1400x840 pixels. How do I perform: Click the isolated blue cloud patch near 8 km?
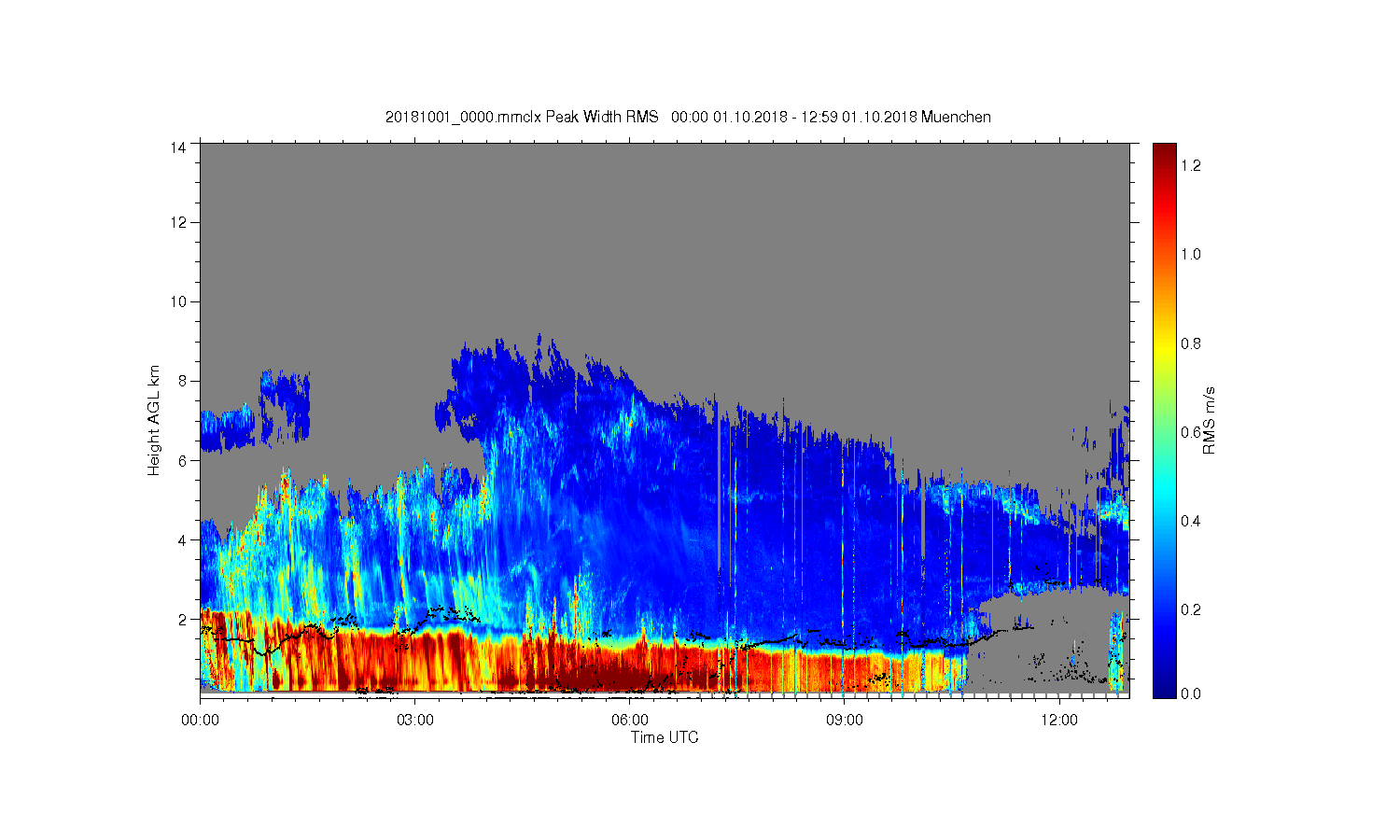[285, 406]
